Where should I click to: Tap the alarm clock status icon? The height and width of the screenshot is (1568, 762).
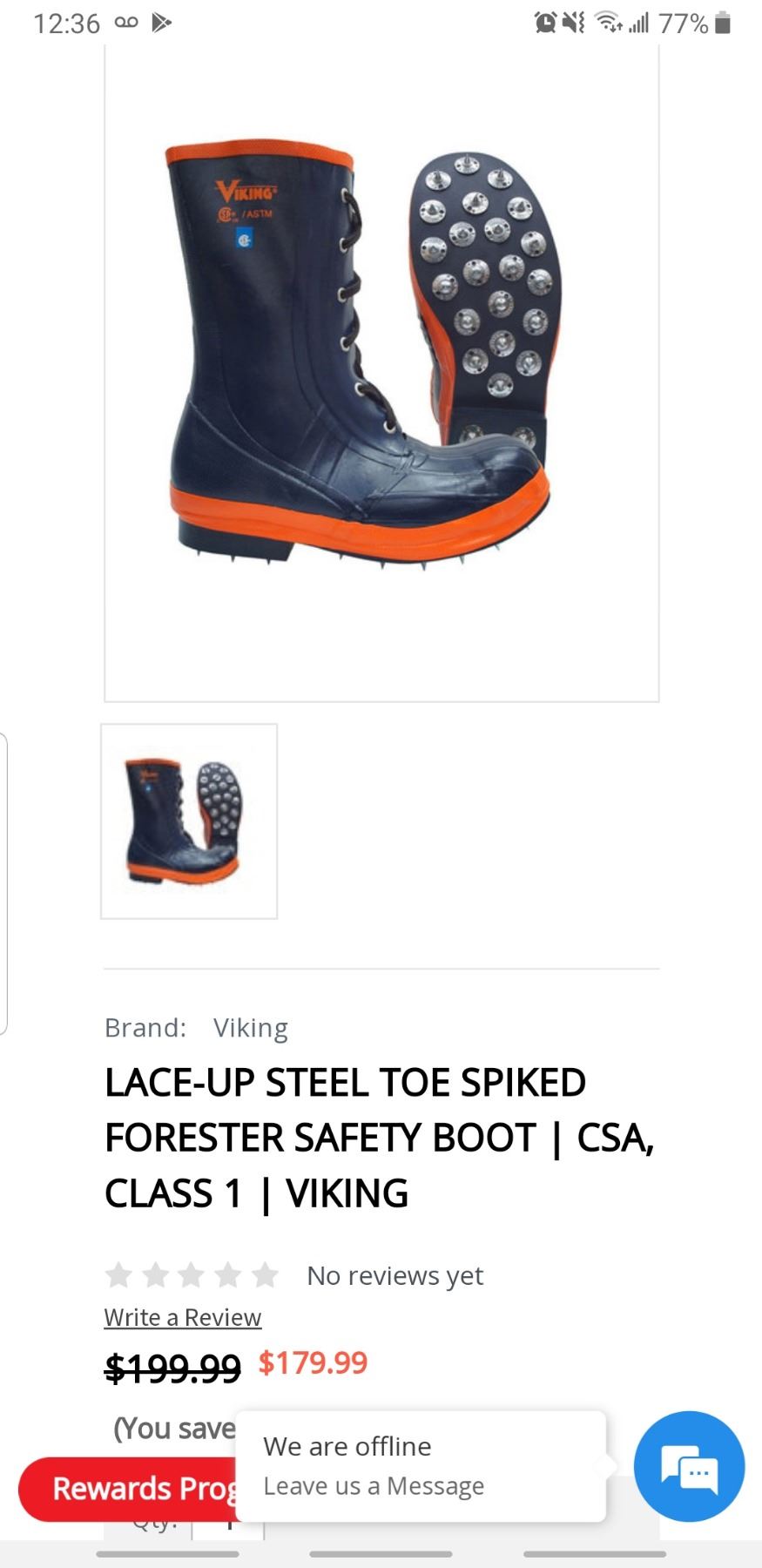545,23
